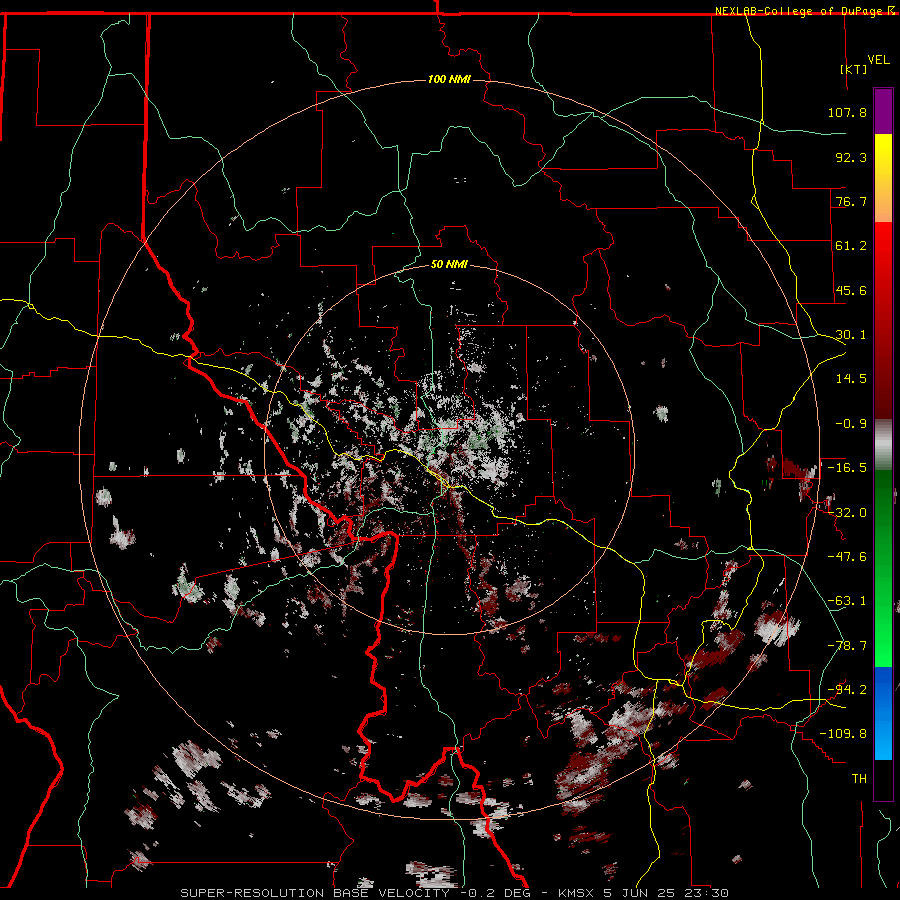Click the -94.2 velocity scale value
This screenshot has height=900, width=900.
[x=847, y=690]
